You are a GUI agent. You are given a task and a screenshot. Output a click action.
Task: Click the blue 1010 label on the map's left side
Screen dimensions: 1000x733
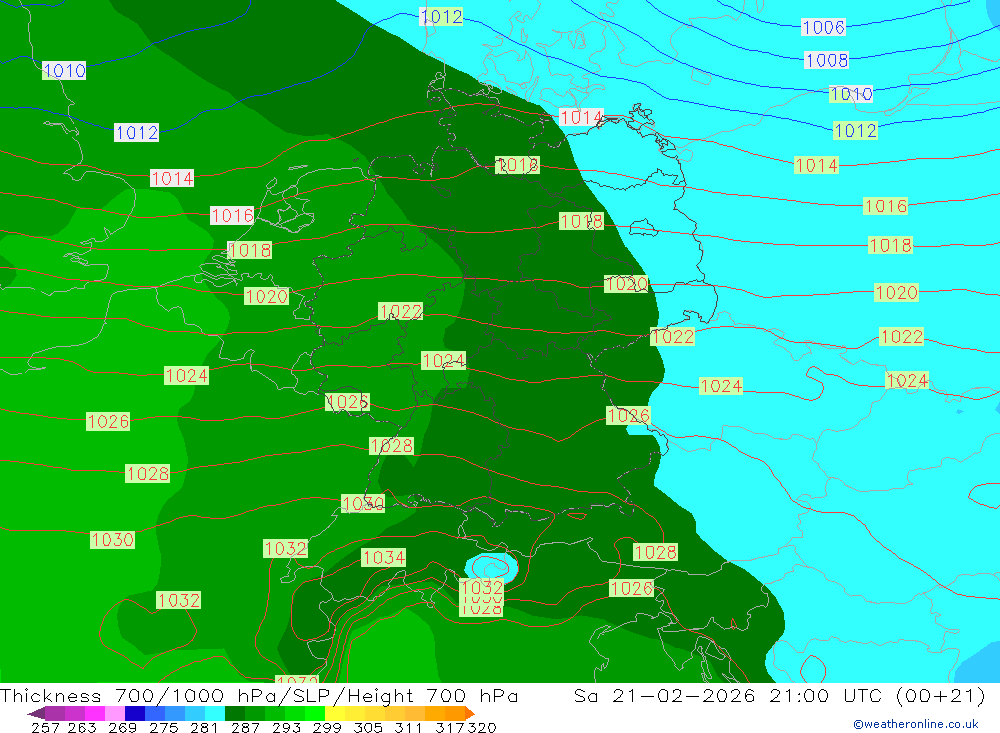(x=64, y=71)
